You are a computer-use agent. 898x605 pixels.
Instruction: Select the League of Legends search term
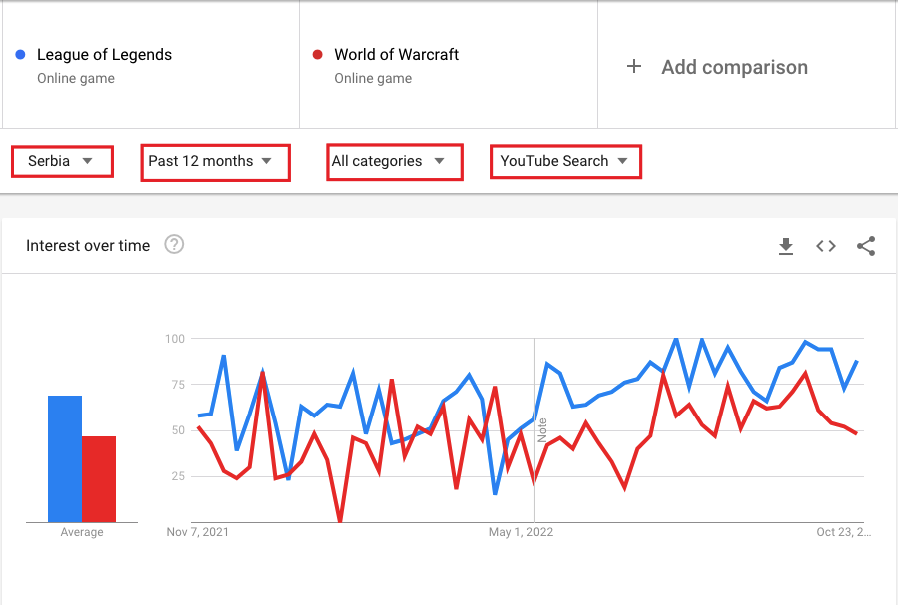point(104,54)
